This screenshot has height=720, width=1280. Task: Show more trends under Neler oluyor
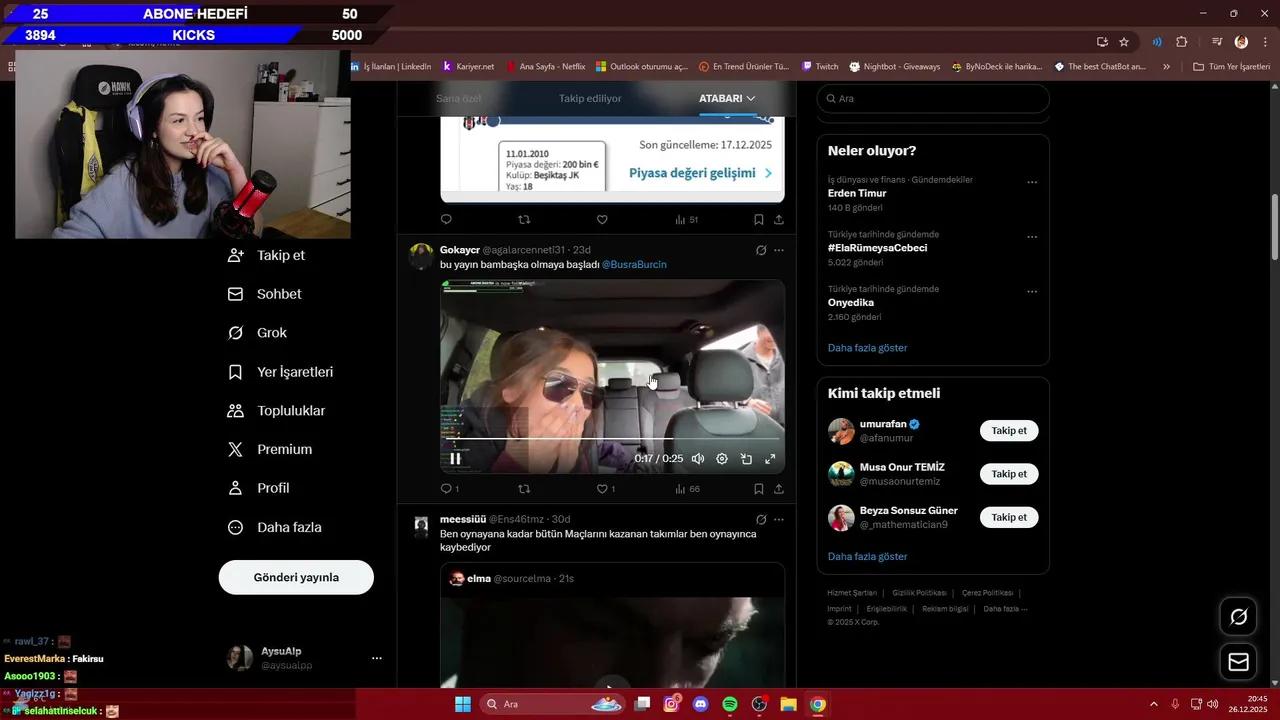867,348
